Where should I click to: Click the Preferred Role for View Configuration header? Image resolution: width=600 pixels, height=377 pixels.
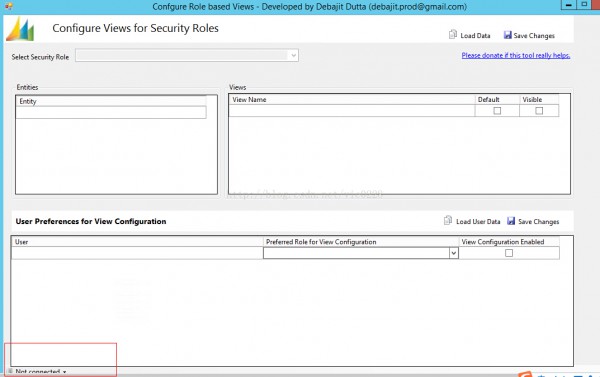tap(361, 242)
